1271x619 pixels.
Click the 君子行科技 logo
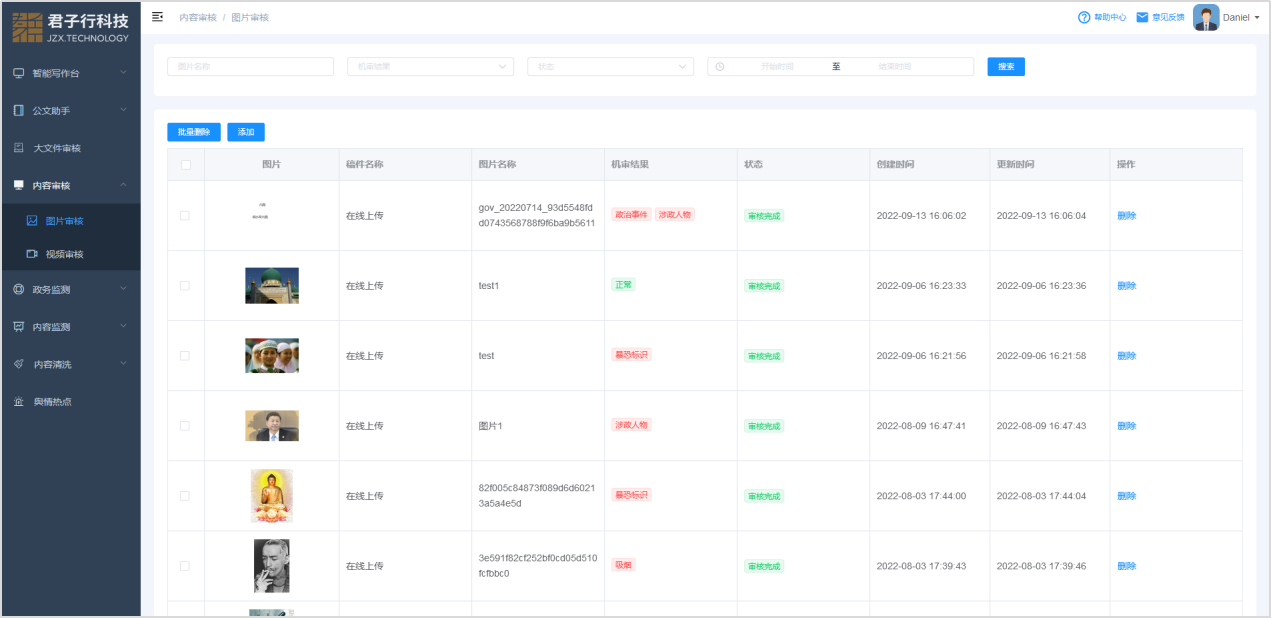pyautogui.click(x=71, y=27)
